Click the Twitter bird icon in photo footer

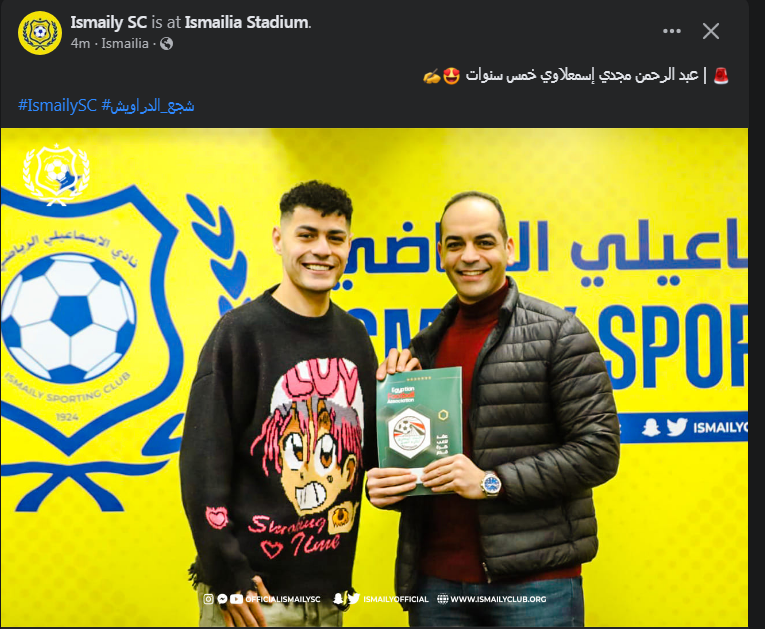click(354, 599)
